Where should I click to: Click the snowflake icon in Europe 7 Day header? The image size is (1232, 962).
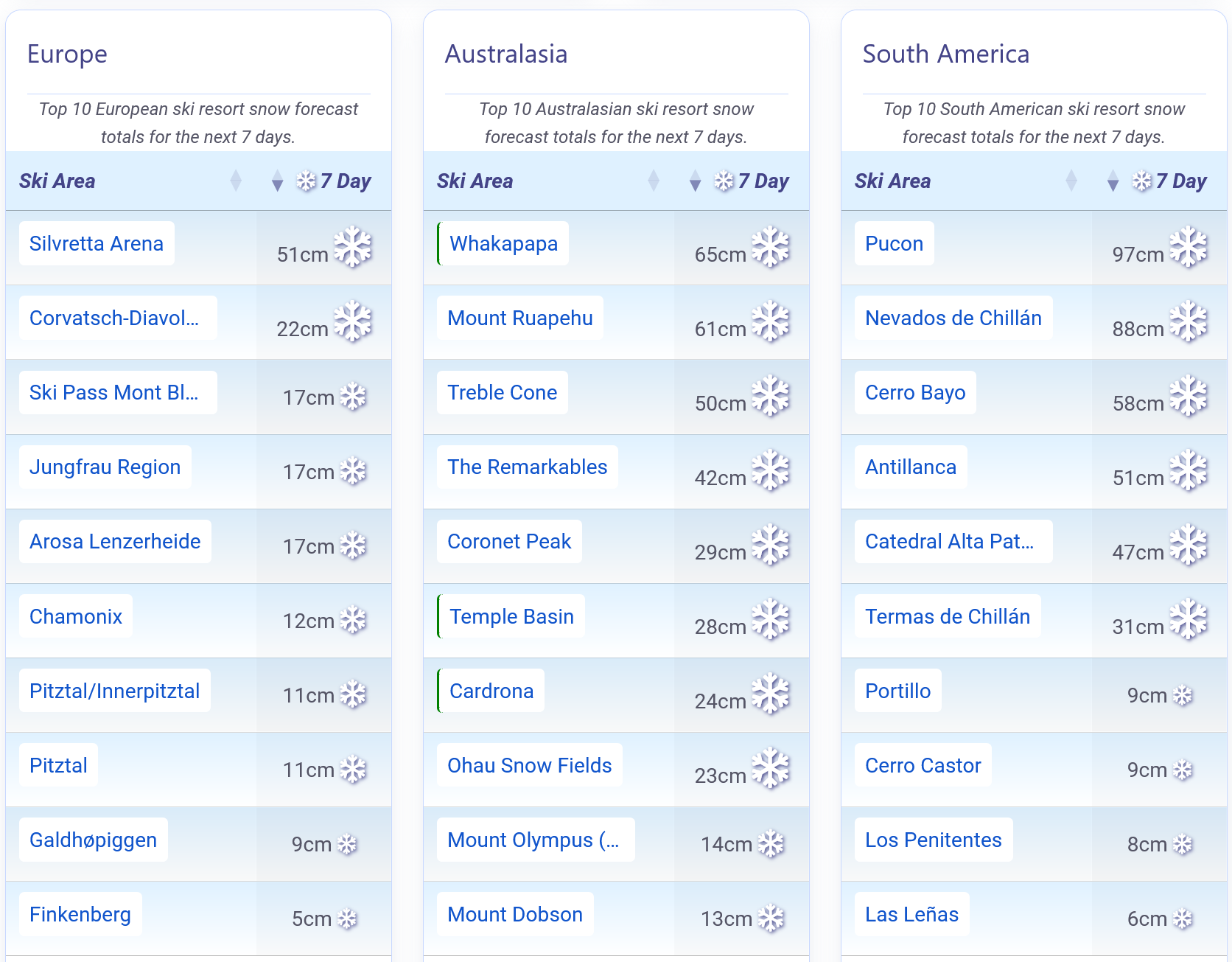[x=307, y=181]
